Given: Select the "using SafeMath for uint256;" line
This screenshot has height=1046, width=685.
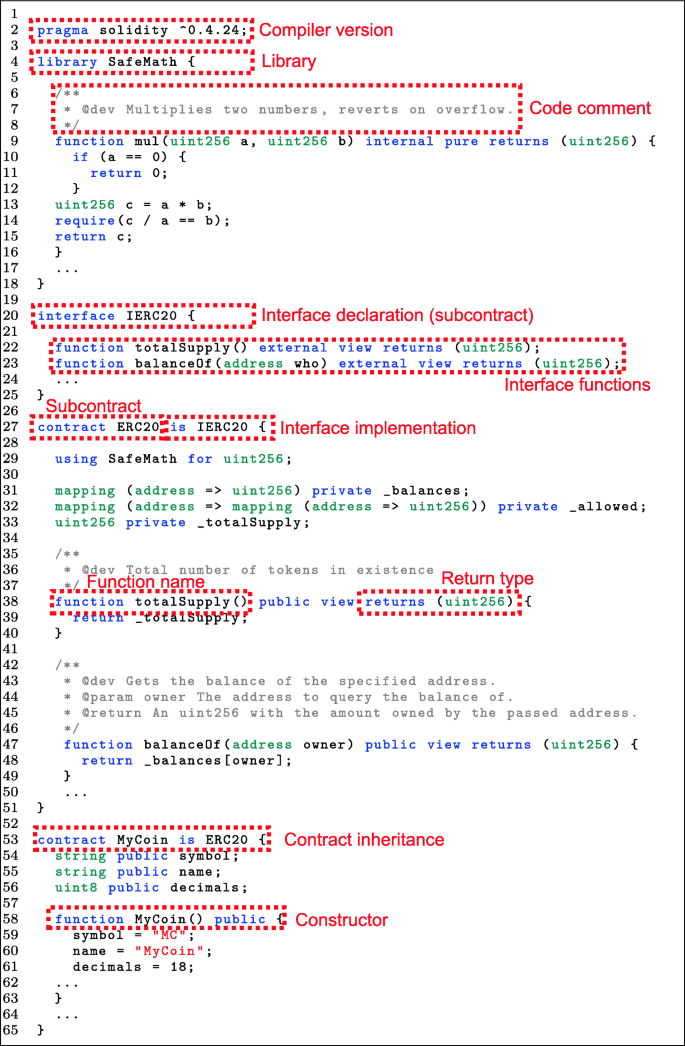Looking at the screenshot, I should pyautogui.click(x=173, y=459).
